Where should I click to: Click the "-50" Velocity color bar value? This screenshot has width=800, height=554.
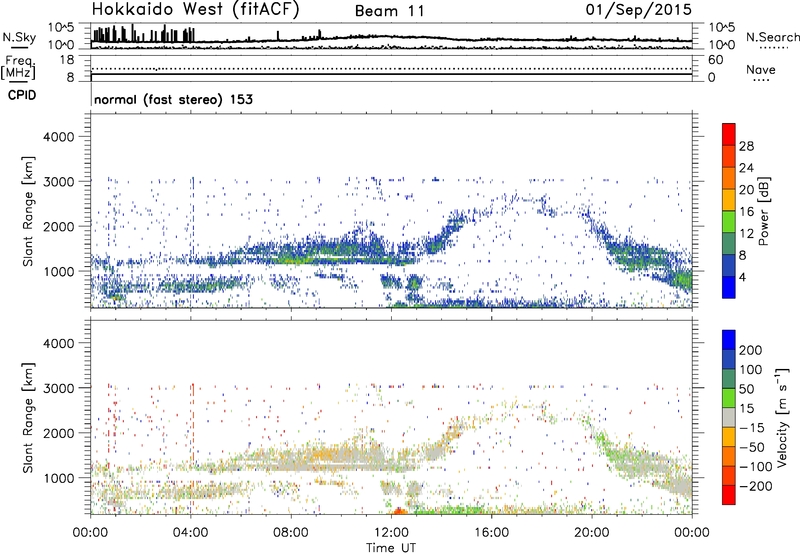(752, 447)
